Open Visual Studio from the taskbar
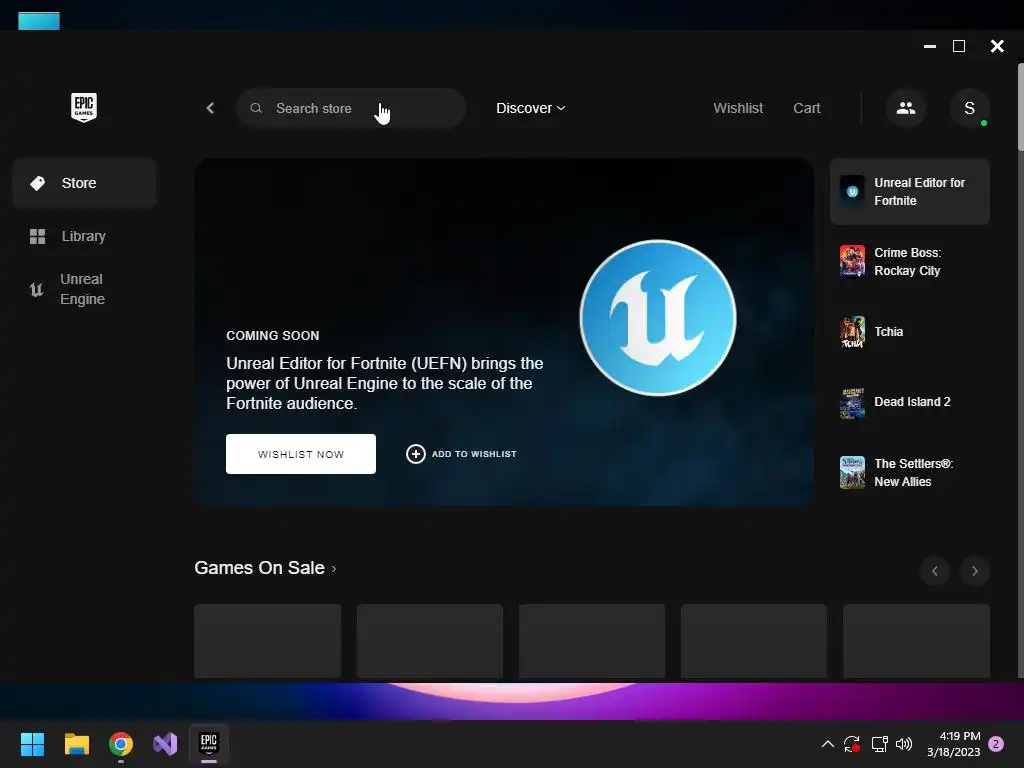This screenshot has height=768, width=1024. point(165,744)
